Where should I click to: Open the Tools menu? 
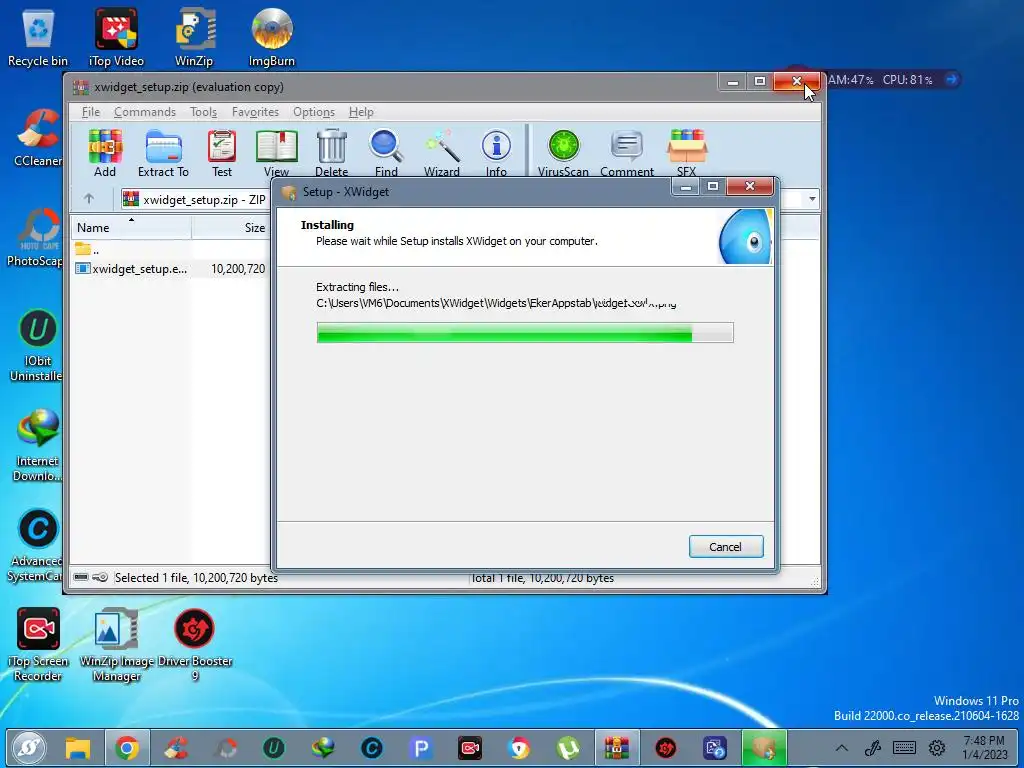(x=203, y=112)
